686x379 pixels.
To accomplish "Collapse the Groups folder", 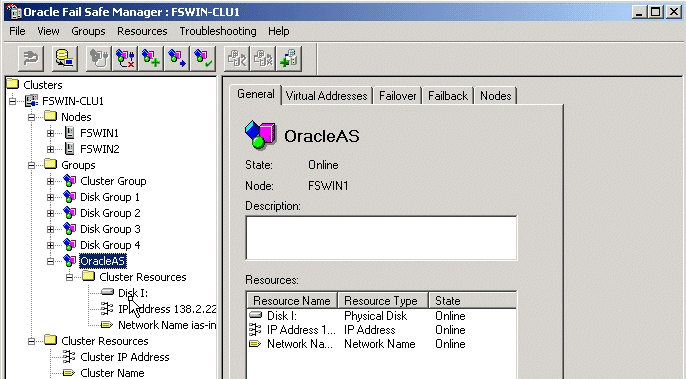I will (31, 165).
